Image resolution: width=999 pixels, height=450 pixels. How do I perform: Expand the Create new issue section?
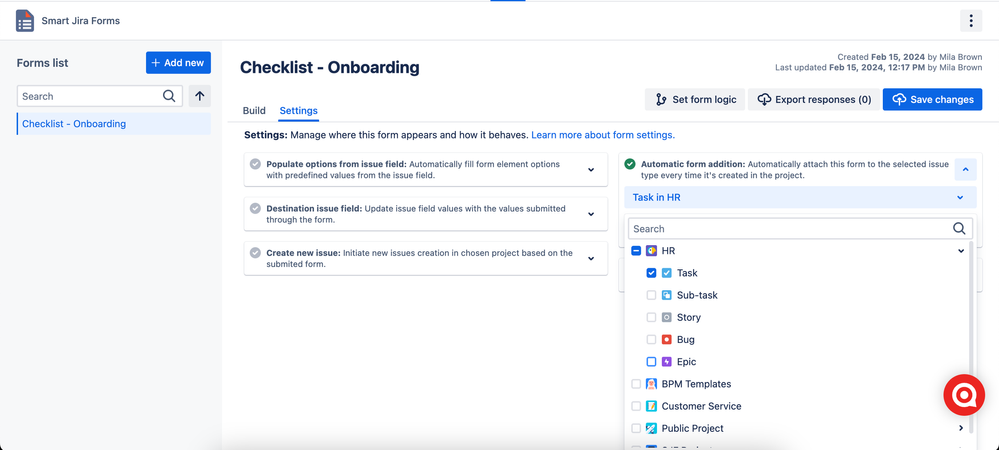[591, 258]
